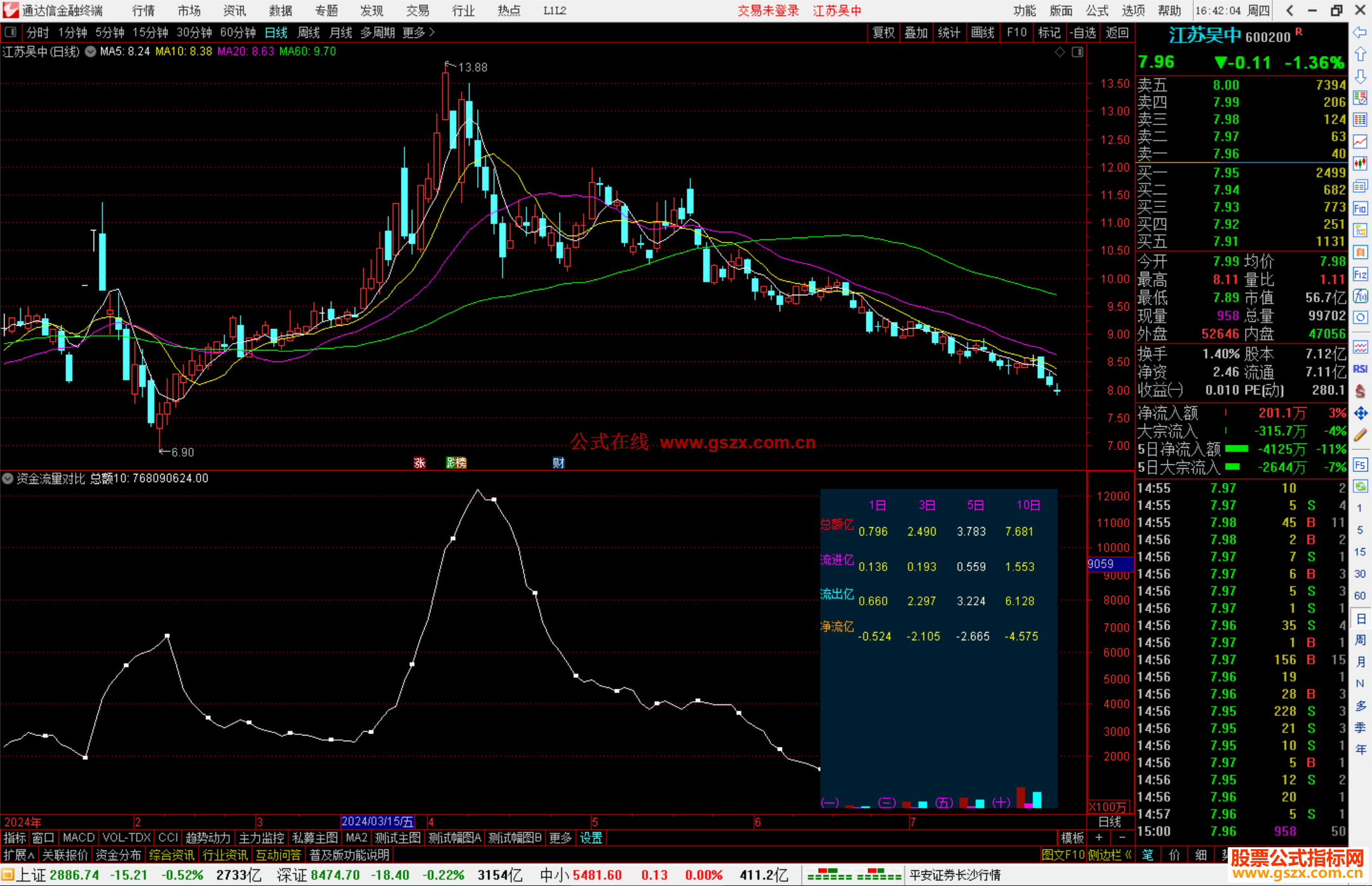Click the F10 info icon in sidebar

1360,208
